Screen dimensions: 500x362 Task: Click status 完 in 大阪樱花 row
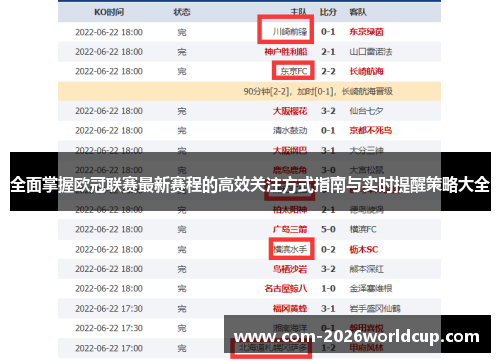click(x=182, y=111)
